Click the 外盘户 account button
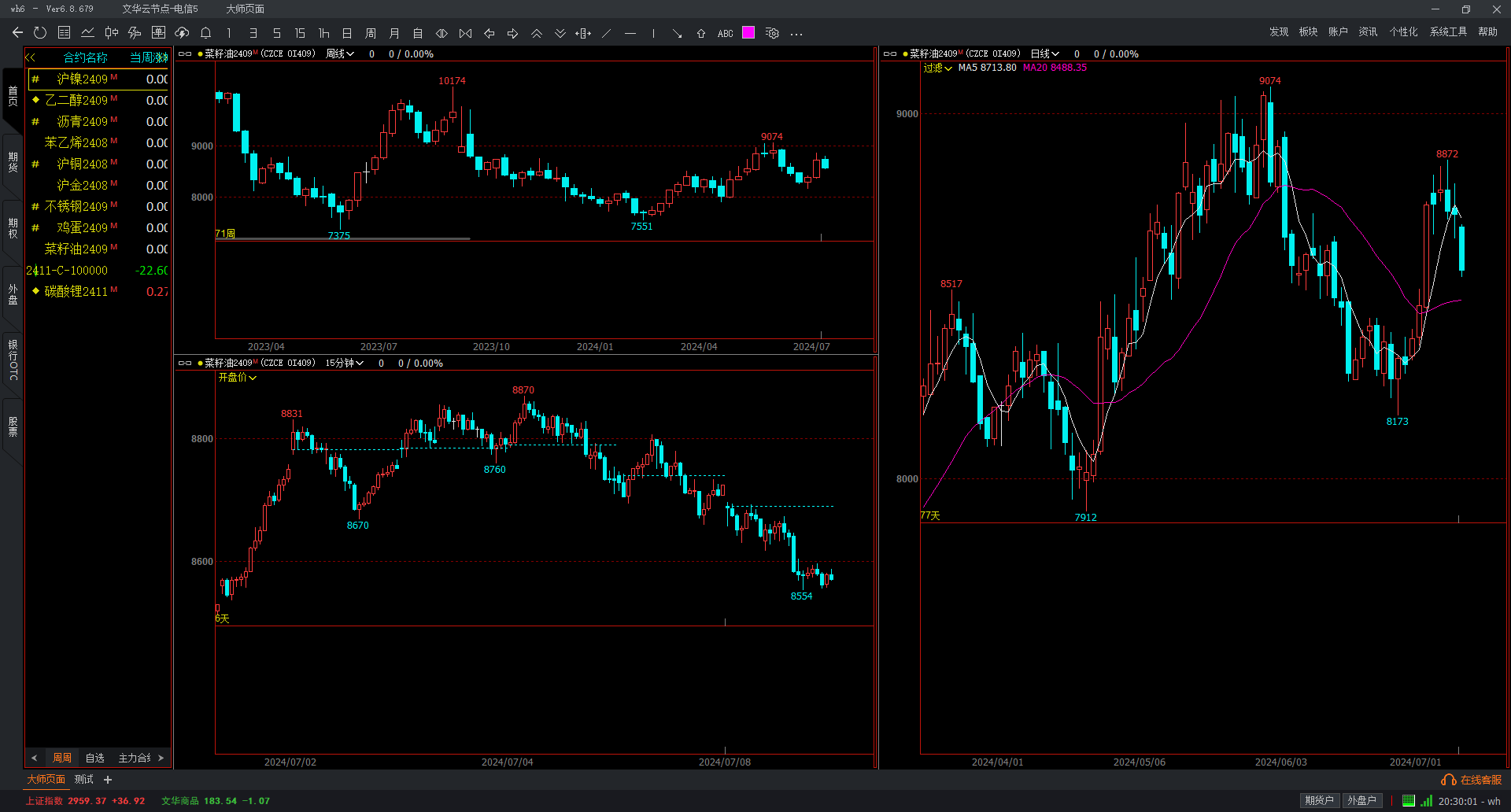The height and width of the screenshot is (812, 1511). point(1361,801)
